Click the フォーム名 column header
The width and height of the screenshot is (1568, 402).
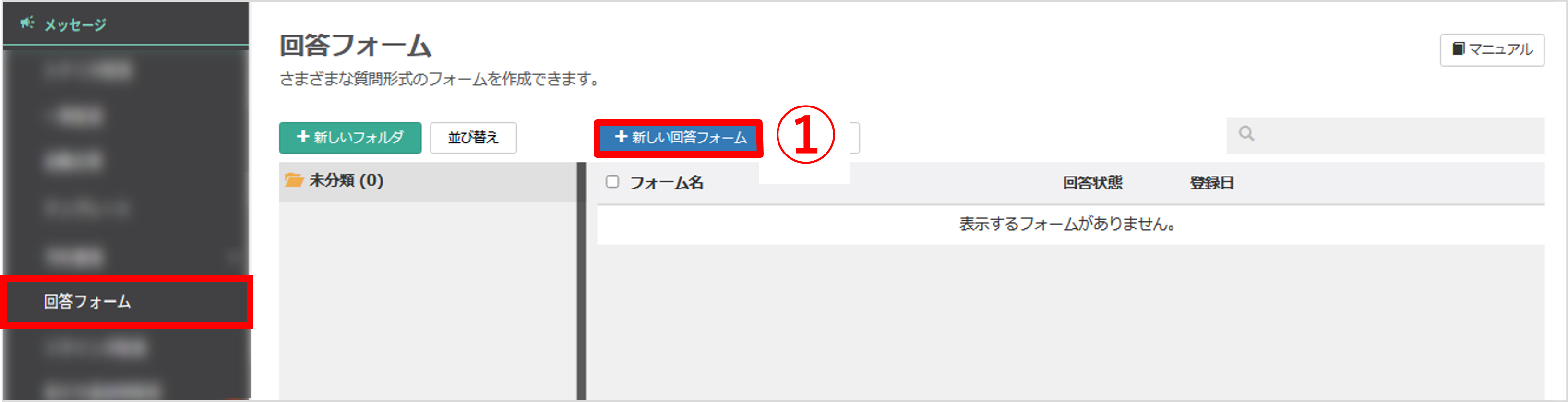click(667, 182)
